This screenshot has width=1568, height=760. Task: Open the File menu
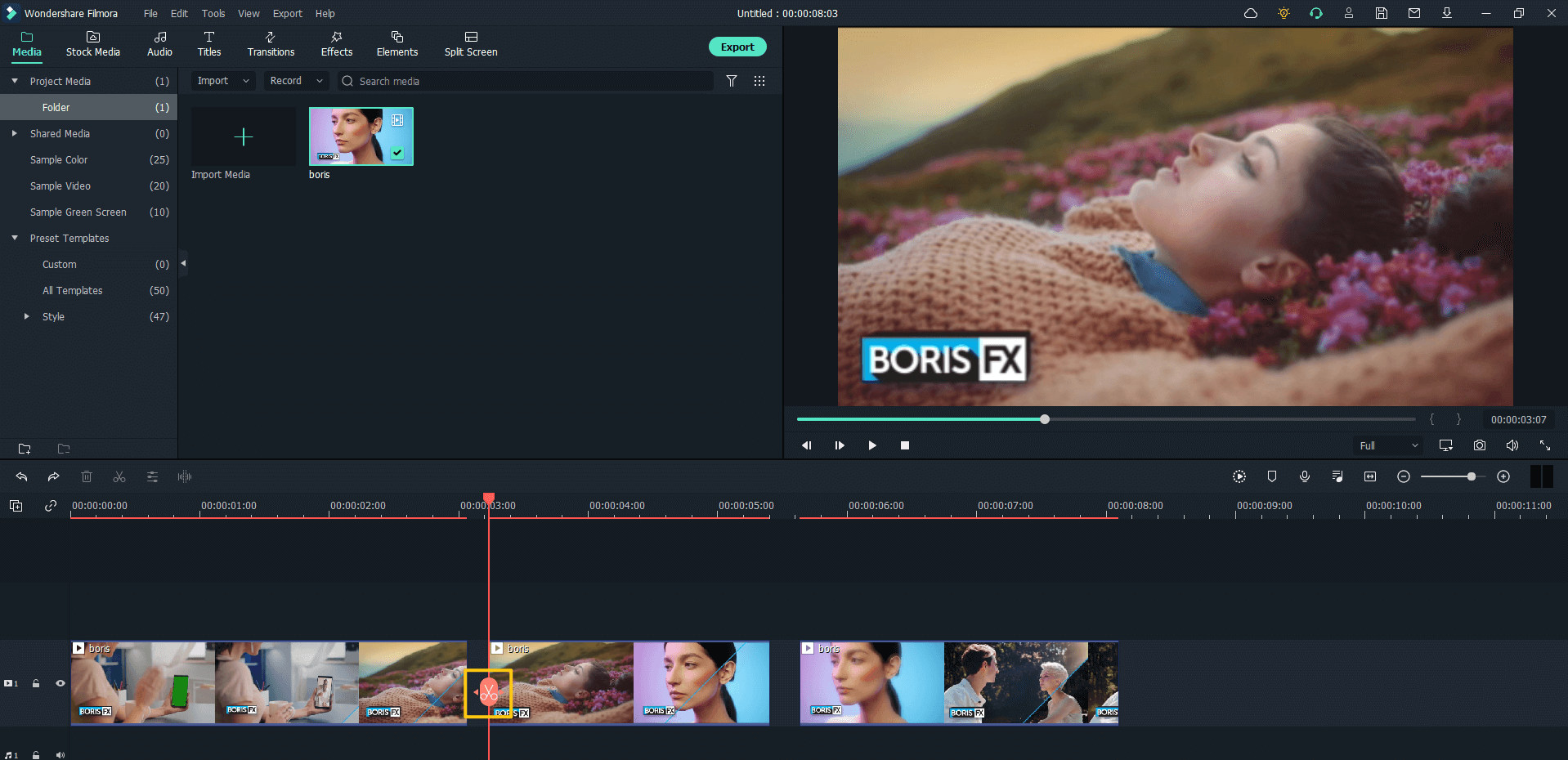pyautogui.click(x=150, y=13)
